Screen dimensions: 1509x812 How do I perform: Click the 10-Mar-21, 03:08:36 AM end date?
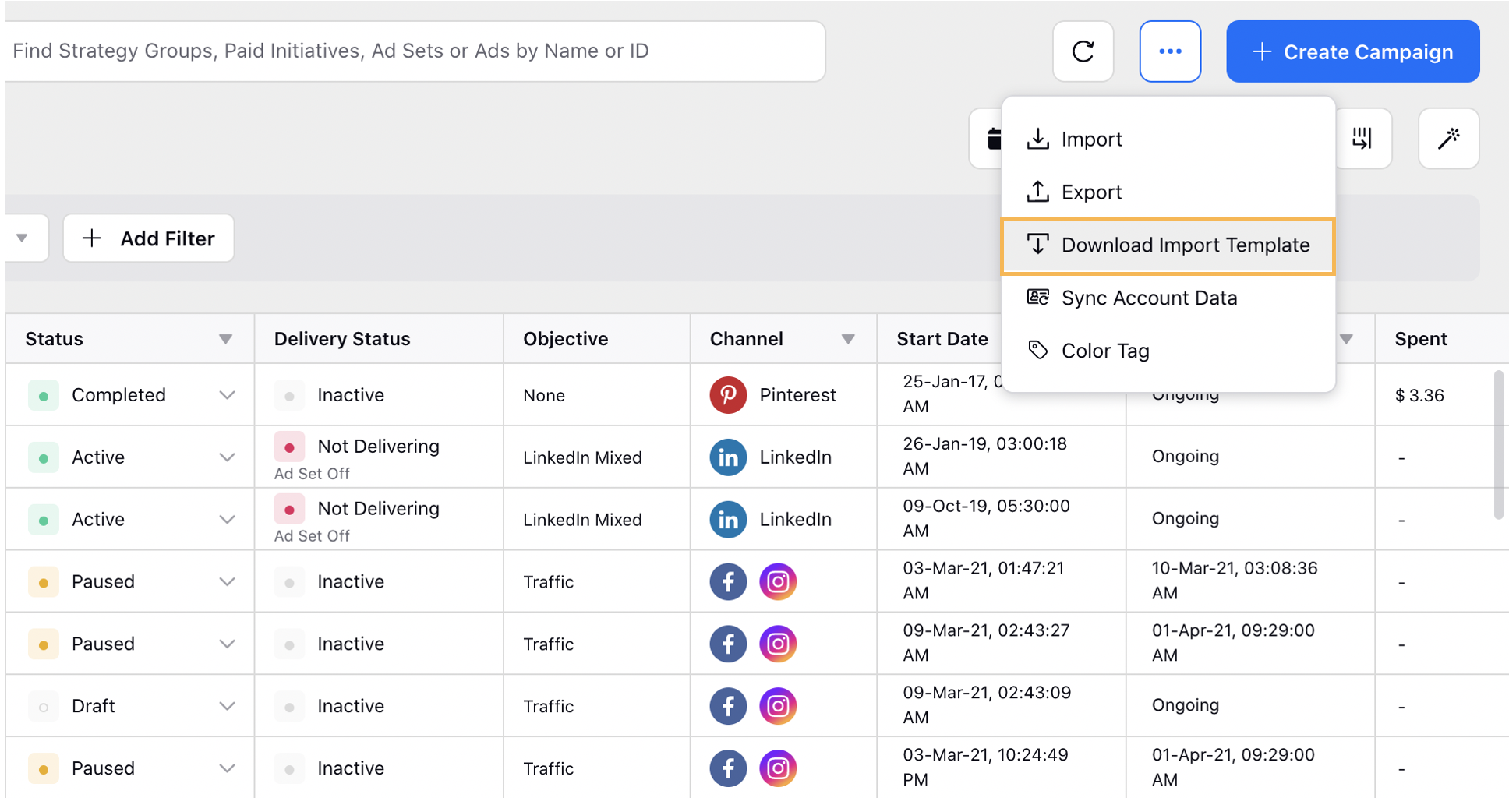[1235, 581]
